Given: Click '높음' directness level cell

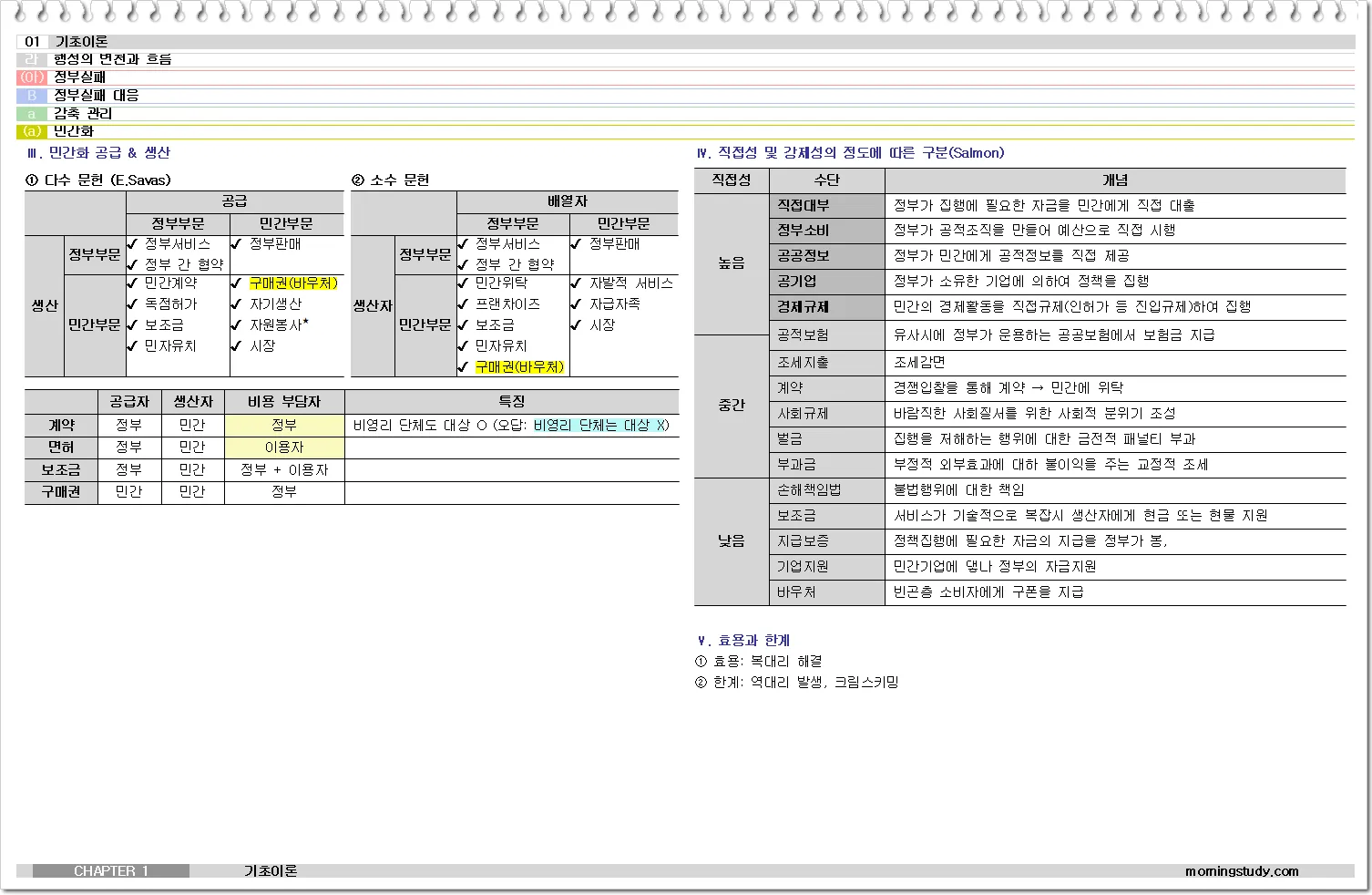Looking at the screenshot, I should coord(732,263).
